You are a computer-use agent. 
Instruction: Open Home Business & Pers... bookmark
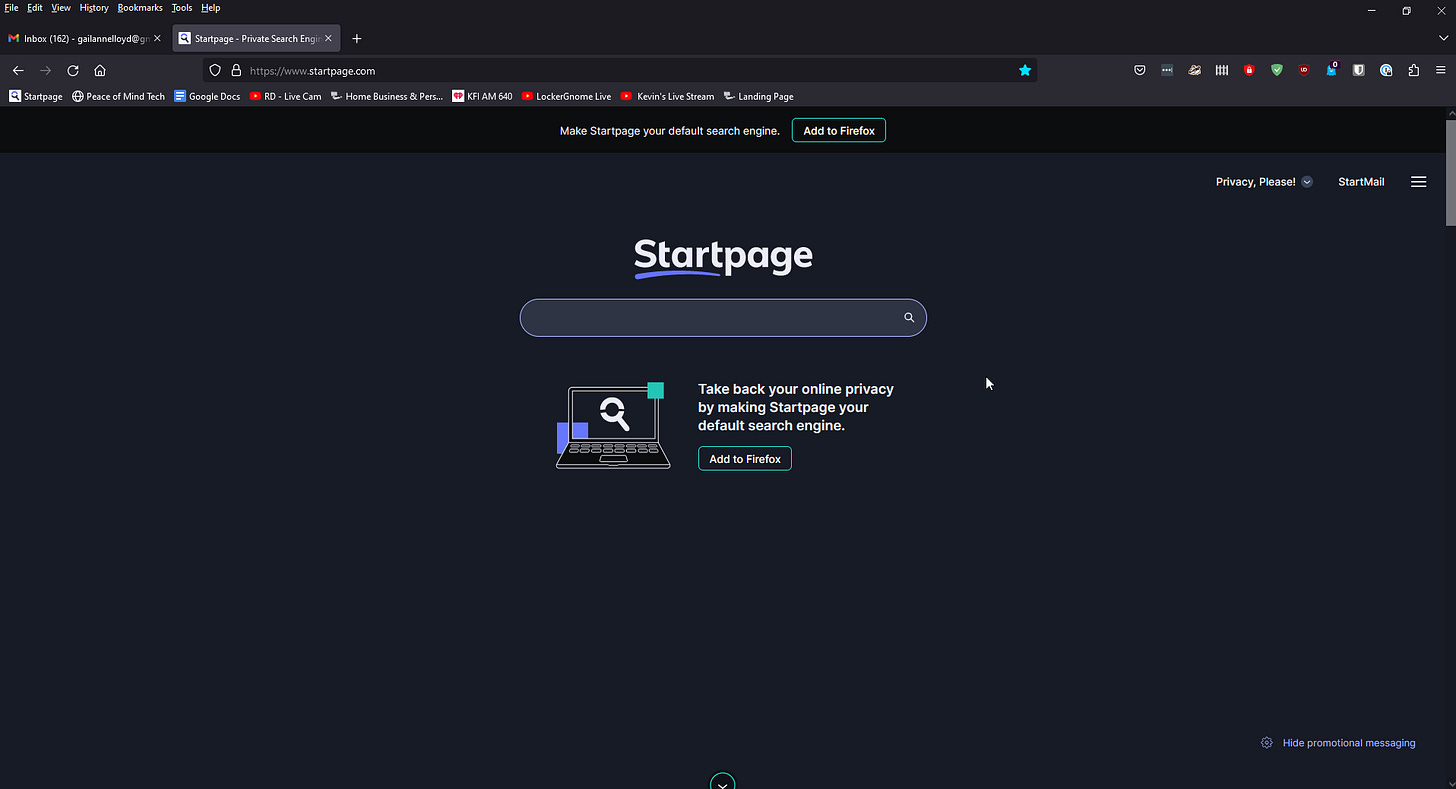coord(387,97)
